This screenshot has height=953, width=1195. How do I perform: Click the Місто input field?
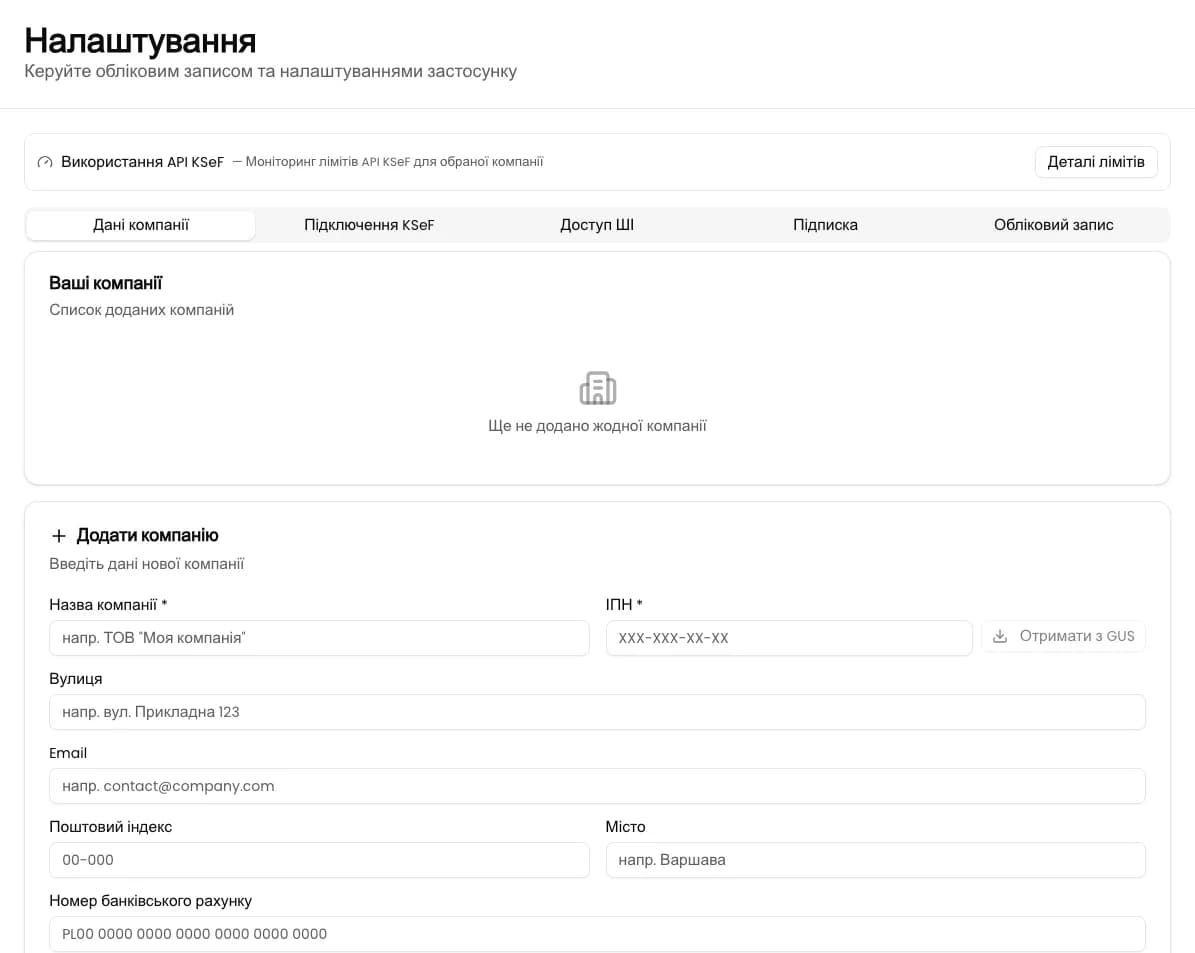pos(876,859)
